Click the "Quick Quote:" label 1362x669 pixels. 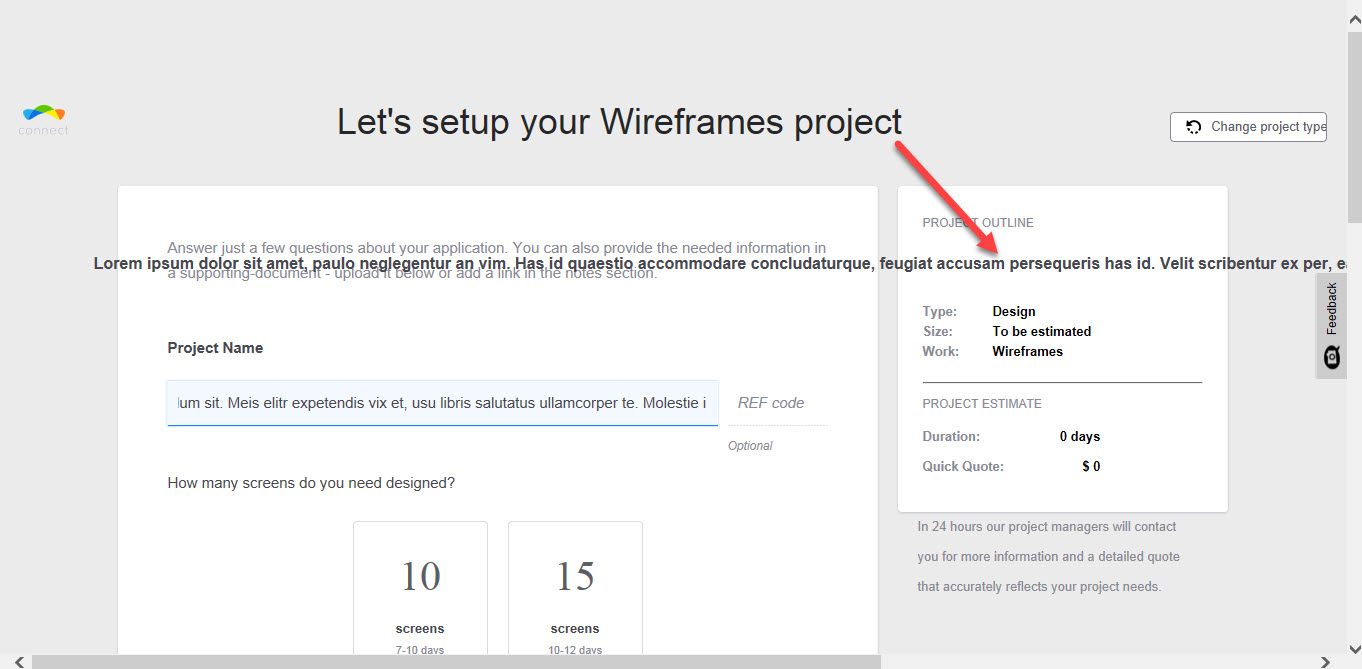(x=963, y=467)
